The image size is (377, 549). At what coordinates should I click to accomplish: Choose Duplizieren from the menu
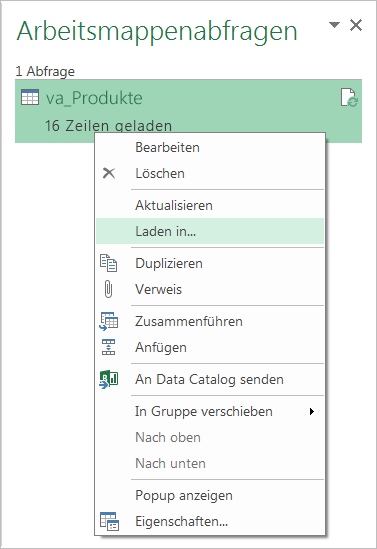tap(210, 263)
